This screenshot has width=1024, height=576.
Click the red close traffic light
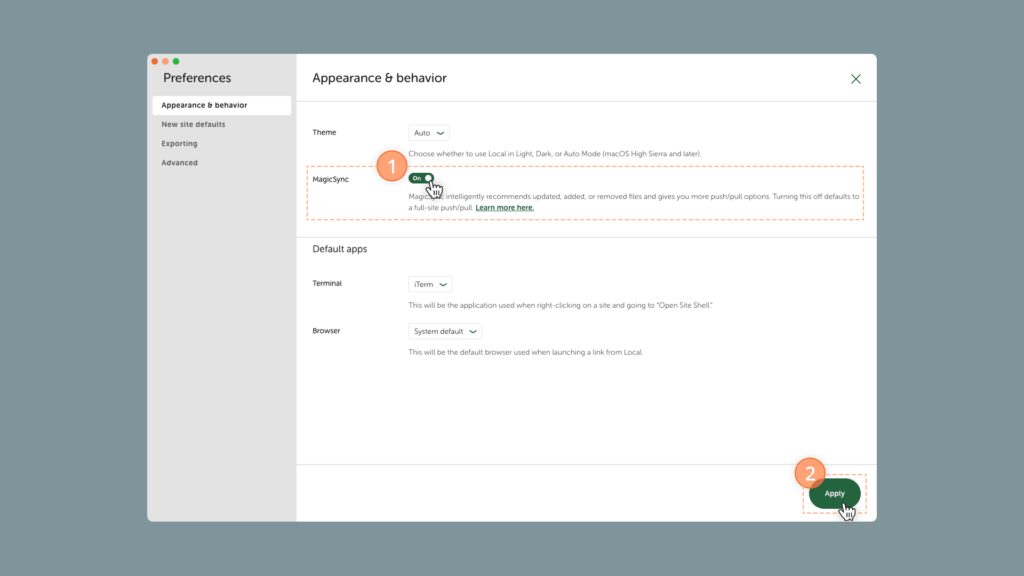pyautogui.click(x=154, y=61)
